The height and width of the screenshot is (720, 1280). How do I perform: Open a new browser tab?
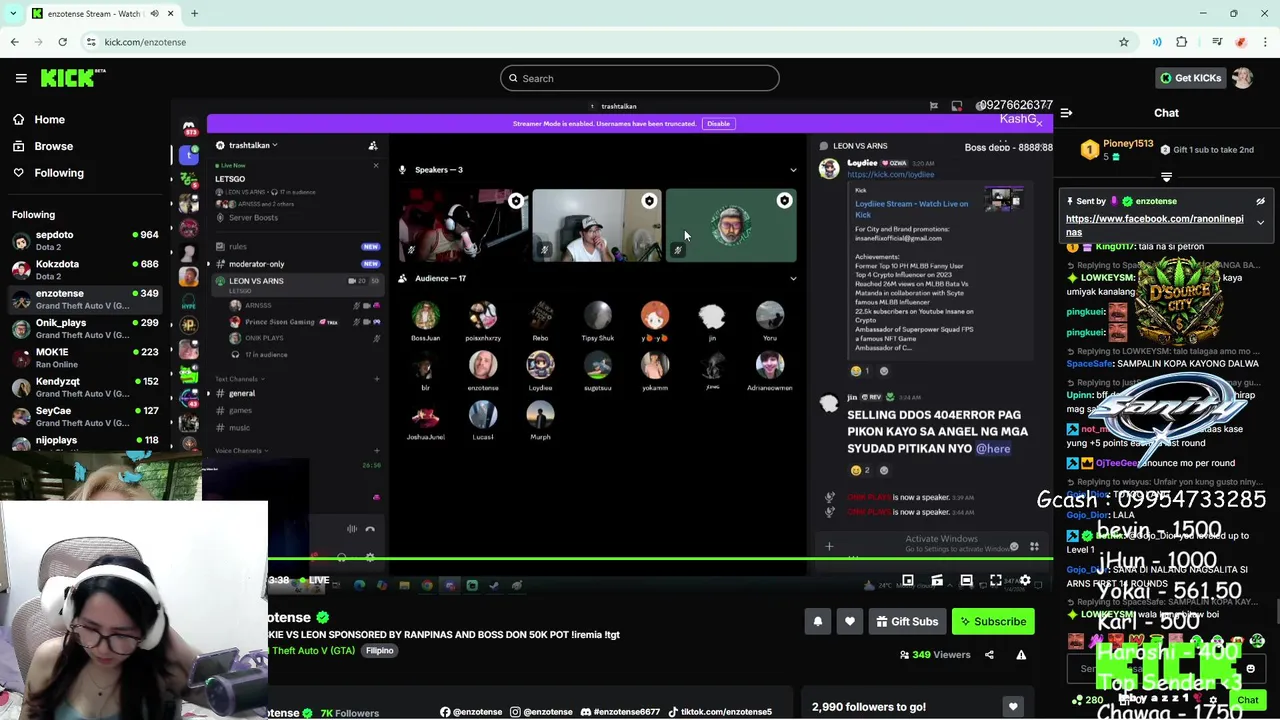pos(194,13)
